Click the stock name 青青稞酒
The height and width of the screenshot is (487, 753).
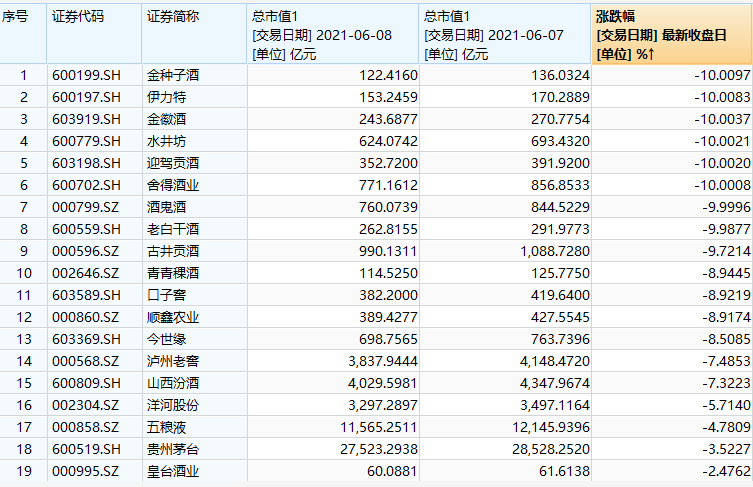click(x=173, y=273)
